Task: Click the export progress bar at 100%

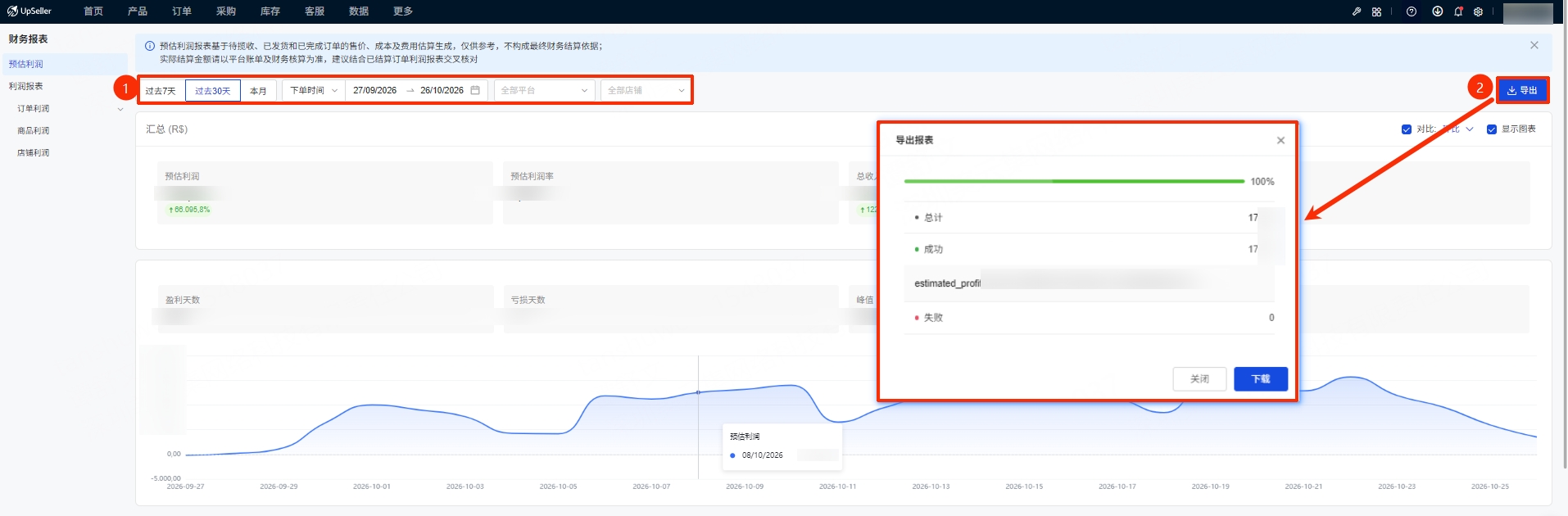Action: (x=1074, y=181)
